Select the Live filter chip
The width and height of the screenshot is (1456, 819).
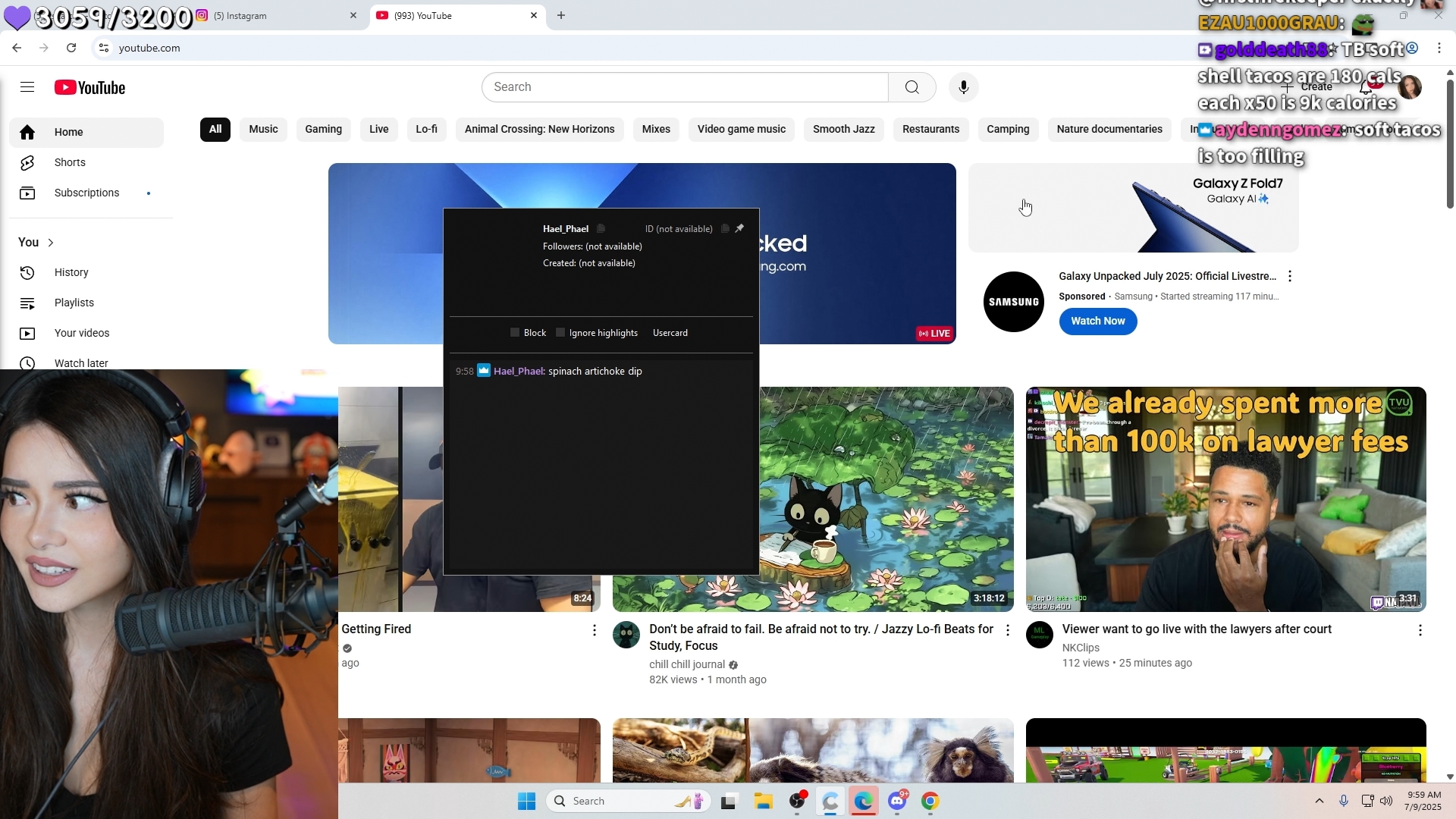pos(378,129)
